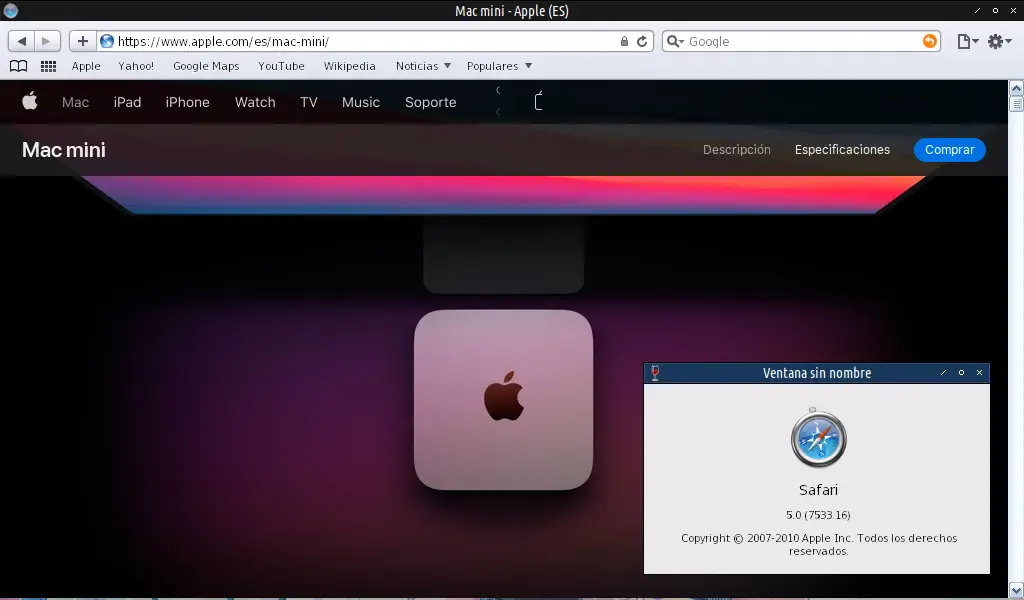The width and height of the screenshot is (1024, 600).
Task: Select Music in the site navigation
Action: [360, 102]
